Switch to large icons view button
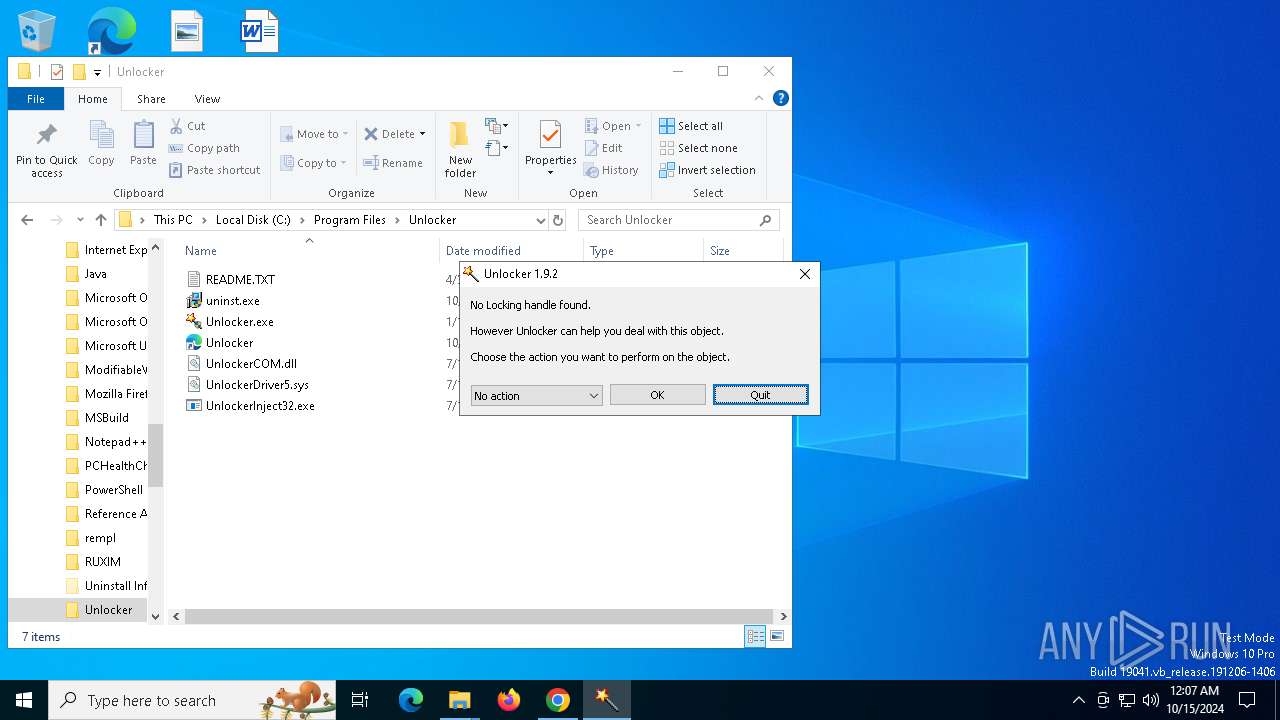 (777, 636)
